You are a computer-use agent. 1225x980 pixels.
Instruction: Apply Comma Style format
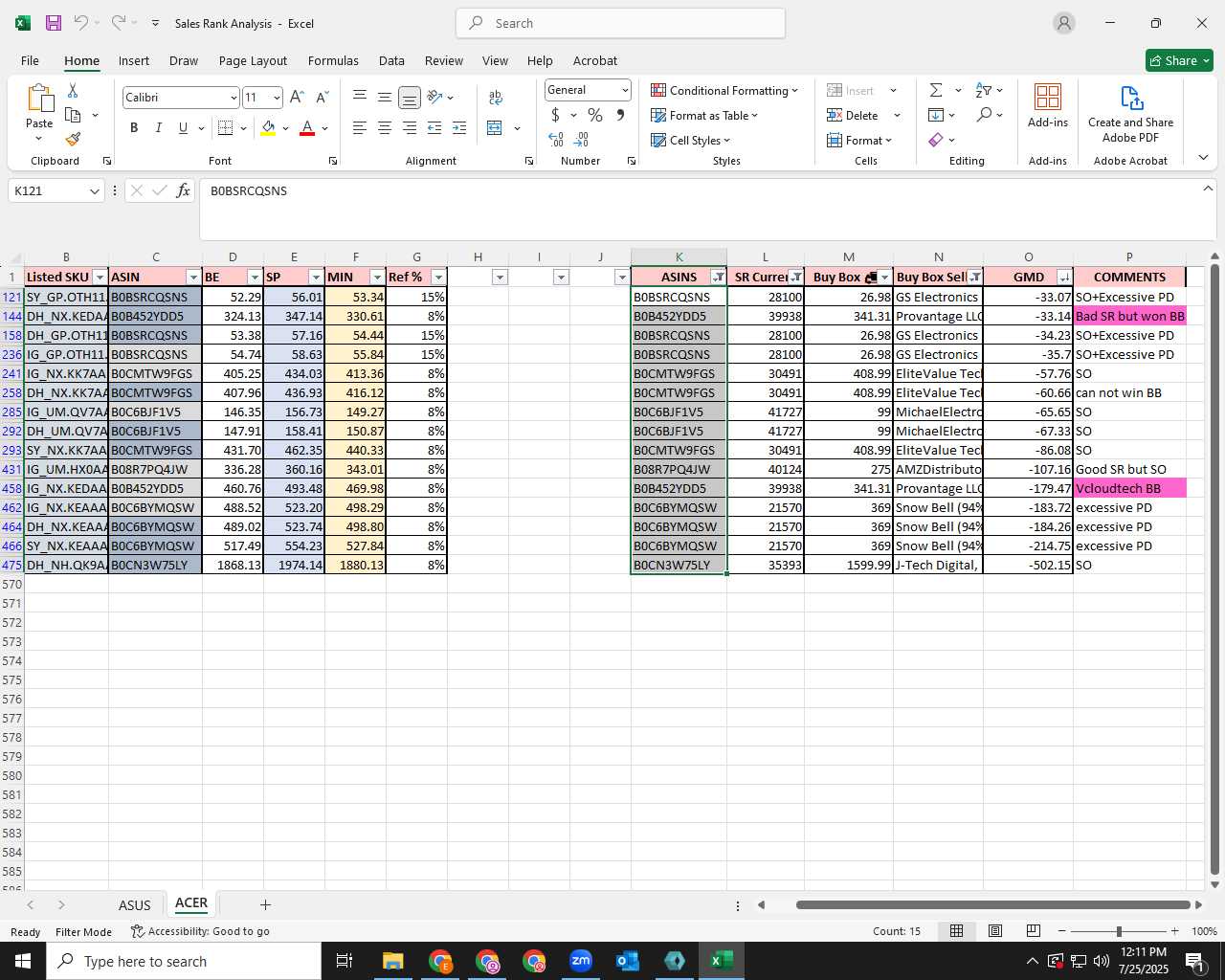pos(620,115)
